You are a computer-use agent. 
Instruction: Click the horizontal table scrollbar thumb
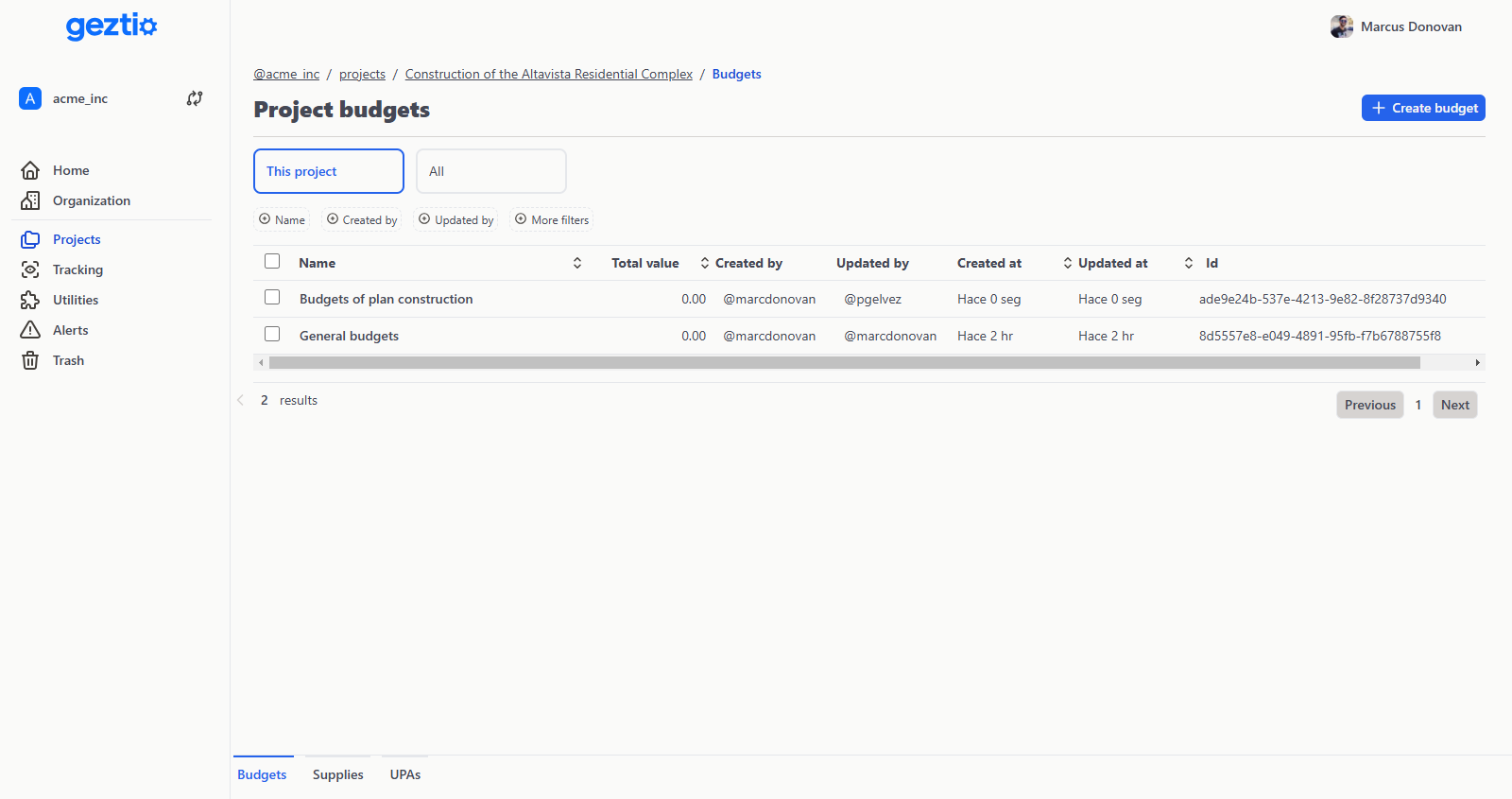click(845, 363)
